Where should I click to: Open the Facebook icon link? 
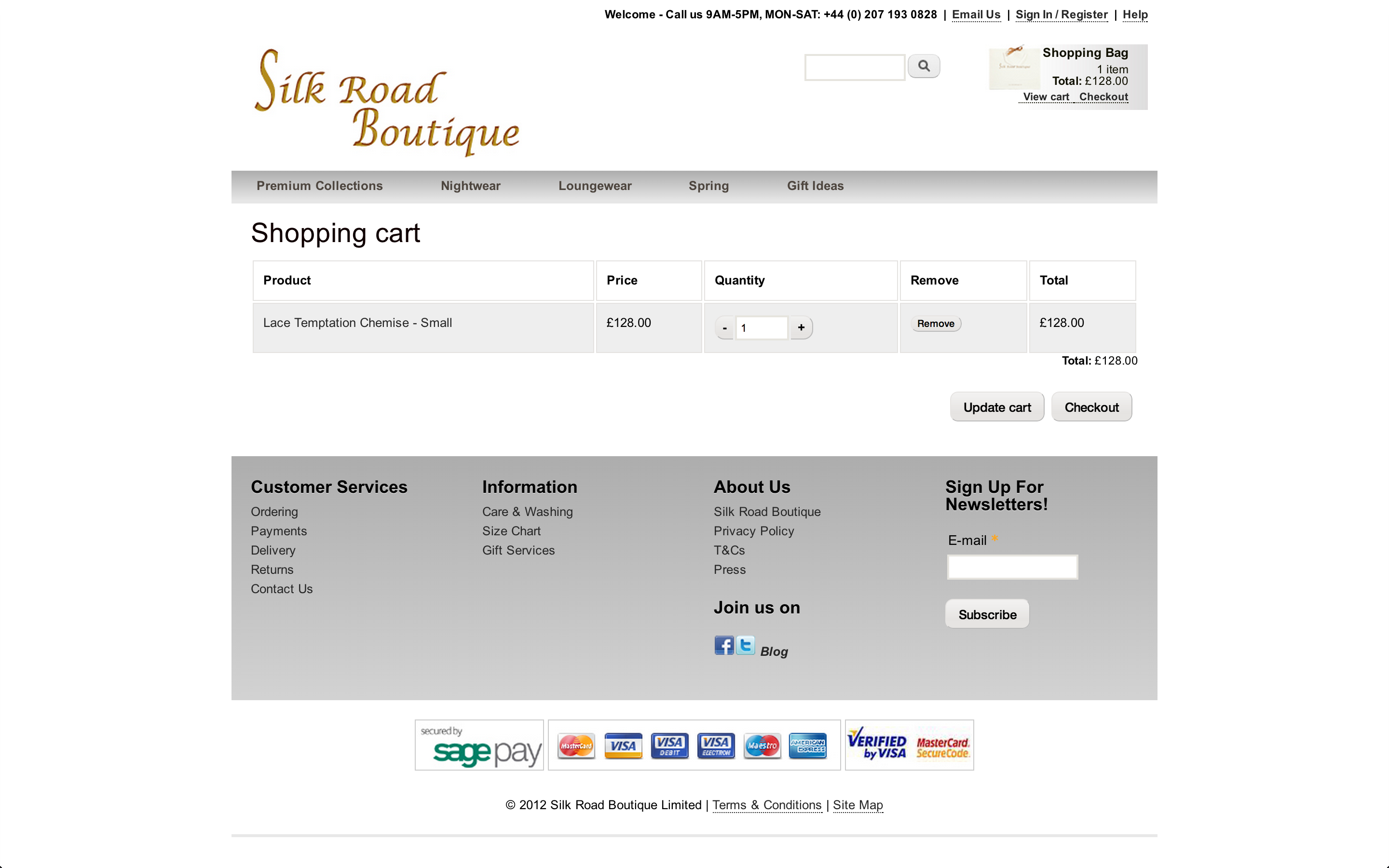click(724, 645)
